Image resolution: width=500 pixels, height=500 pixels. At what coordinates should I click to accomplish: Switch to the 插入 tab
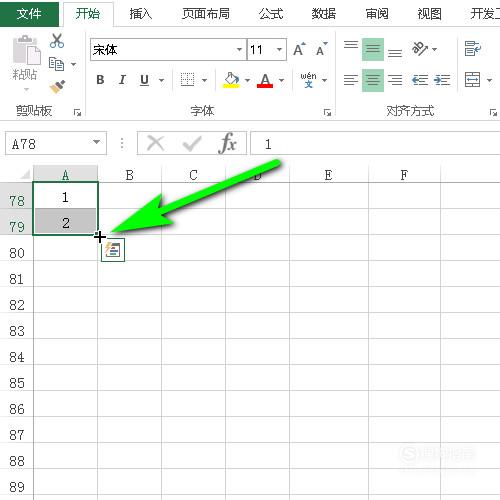[141, 14]
